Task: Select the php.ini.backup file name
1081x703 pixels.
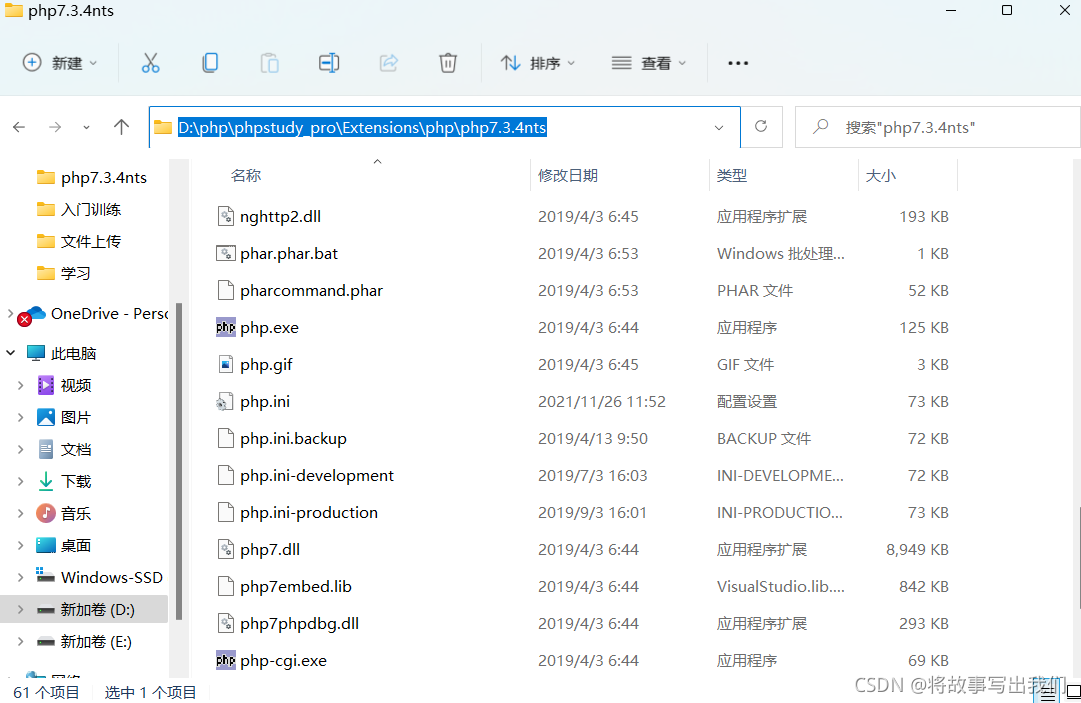Action: (294, 438)
